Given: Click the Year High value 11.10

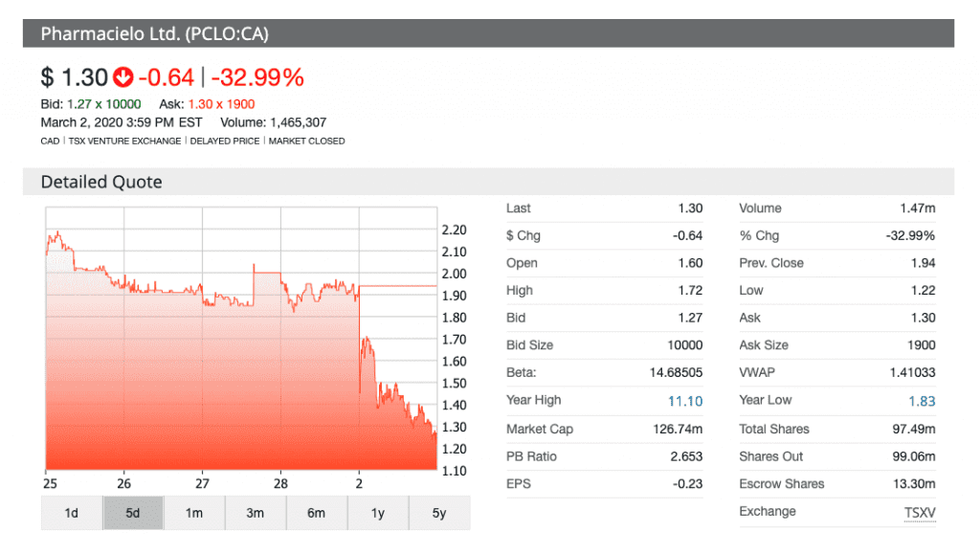Looking at the screenshot, I should [x=685, y=400].
